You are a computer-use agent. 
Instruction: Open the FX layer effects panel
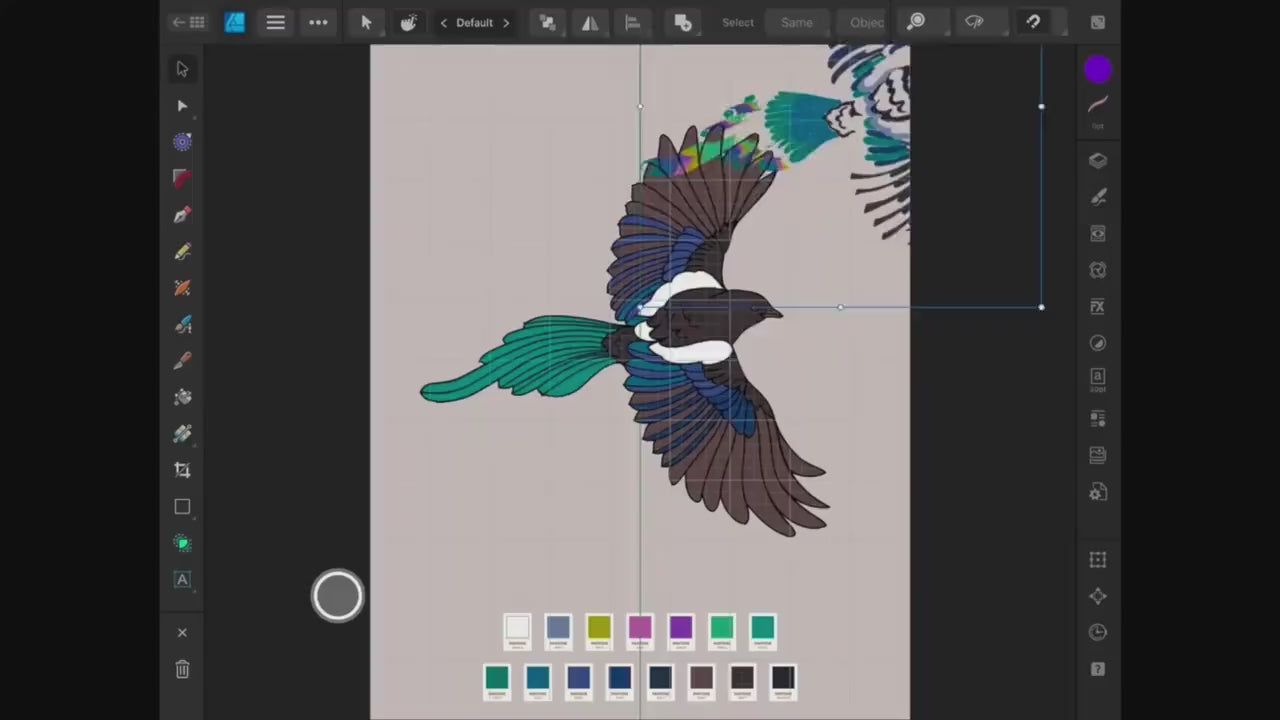click(x=1097, y=307)
